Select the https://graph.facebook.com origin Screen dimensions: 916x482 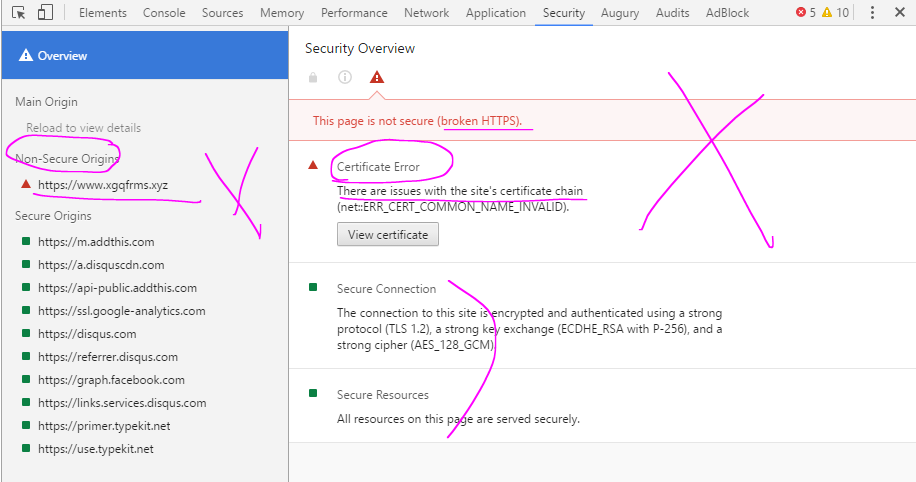coord(111,380)
